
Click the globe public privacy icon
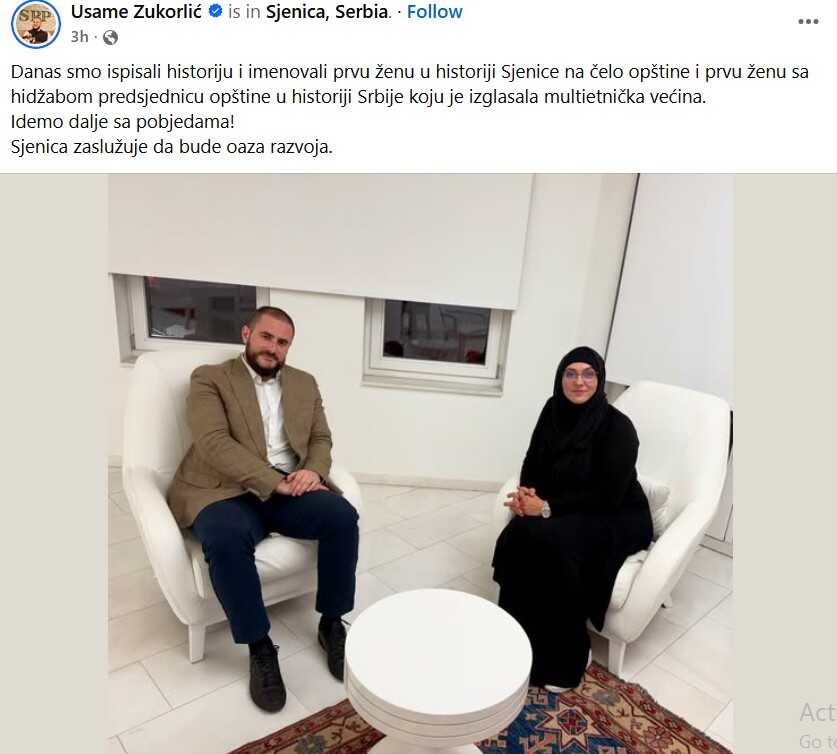110,37
